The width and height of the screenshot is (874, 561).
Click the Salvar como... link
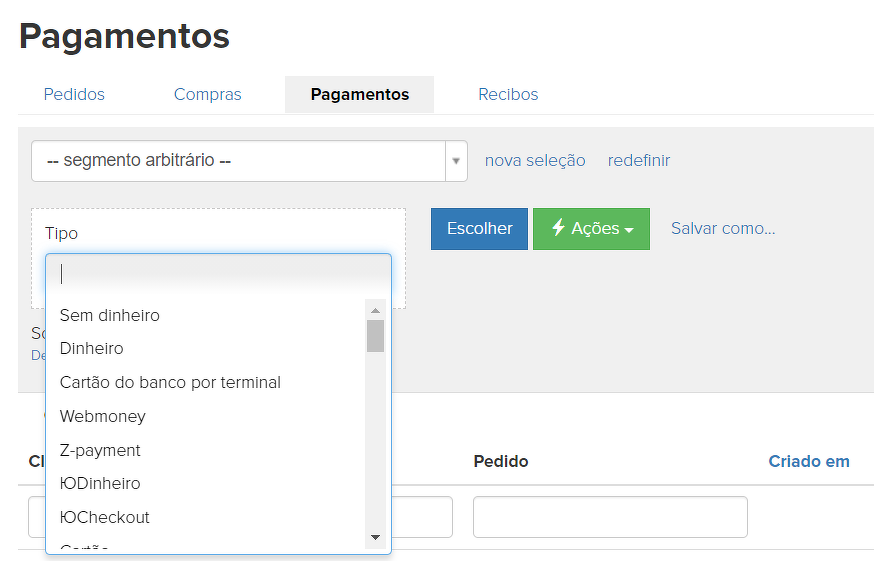723,228
